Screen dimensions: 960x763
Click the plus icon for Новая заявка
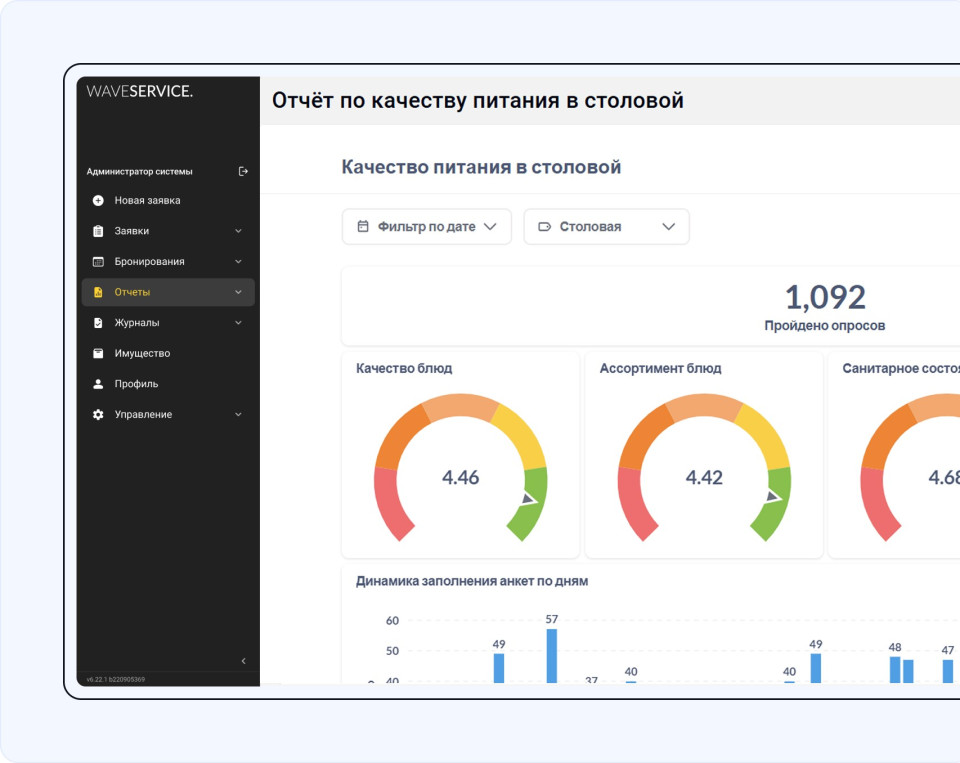pos(98,200)
